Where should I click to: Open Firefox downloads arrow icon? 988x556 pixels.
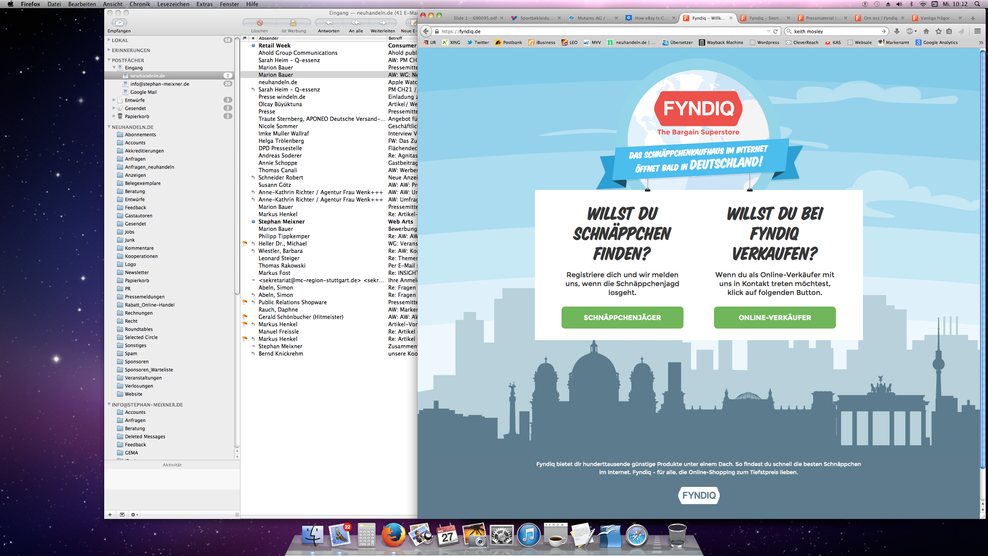tap(897, 31)
